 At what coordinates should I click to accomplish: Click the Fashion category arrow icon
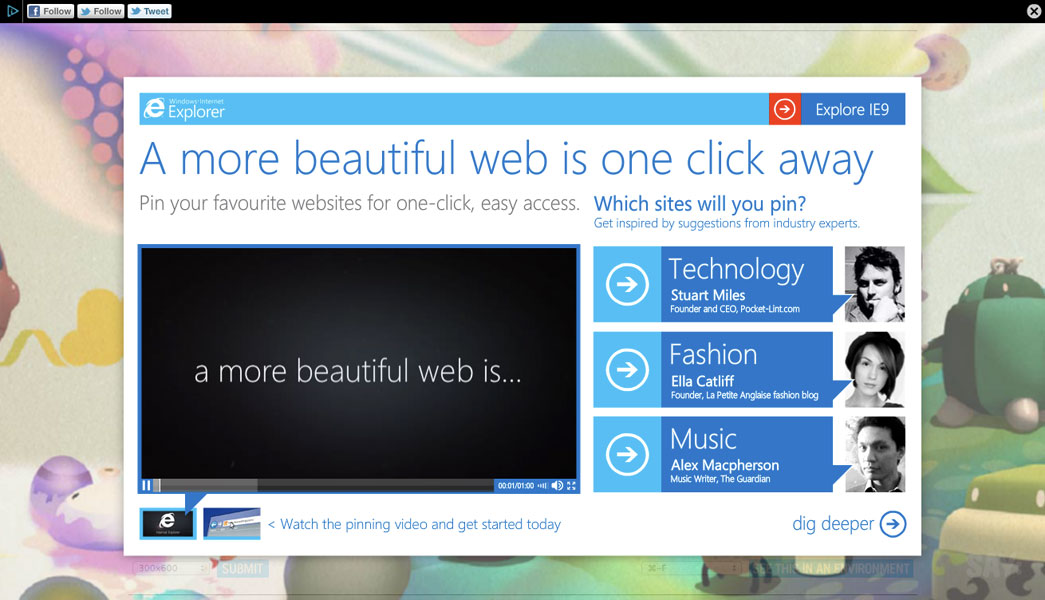click(627, 370)
